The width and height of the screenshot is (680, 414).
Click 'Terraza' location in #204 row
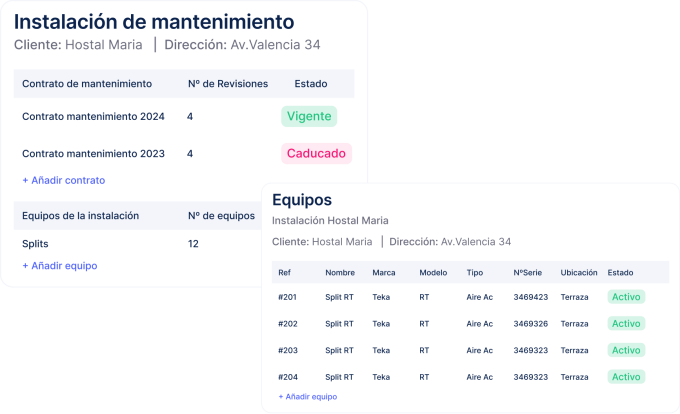click(x=575, y=377)
